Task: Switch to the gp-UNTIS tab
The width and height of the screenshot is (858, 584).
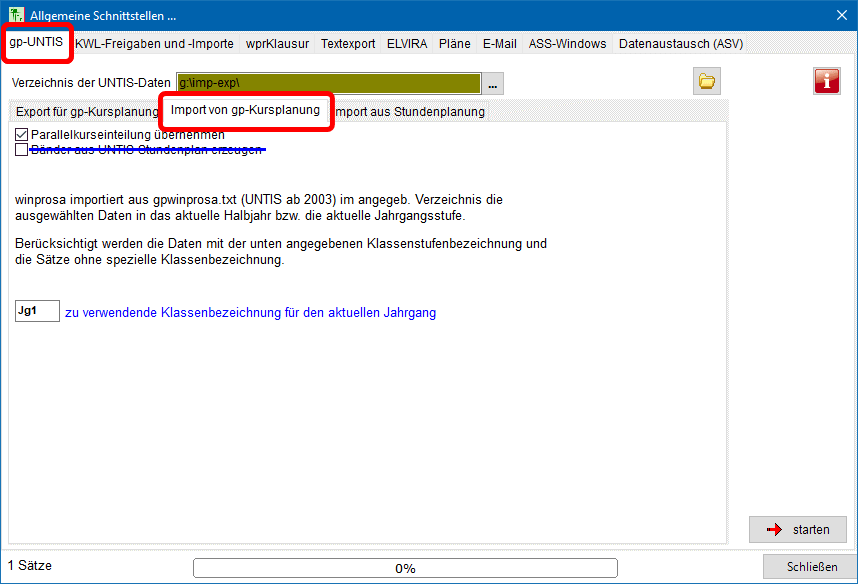Action: [36, 43]
